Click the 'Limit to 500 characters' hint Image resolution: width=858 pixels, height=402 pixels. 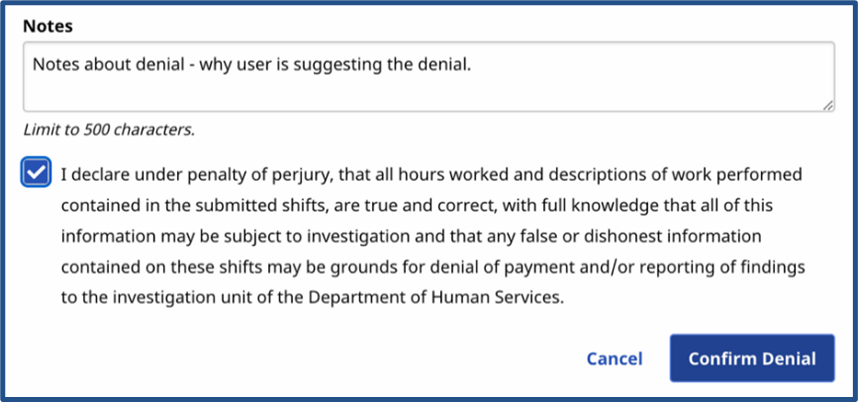pos(109,129)
